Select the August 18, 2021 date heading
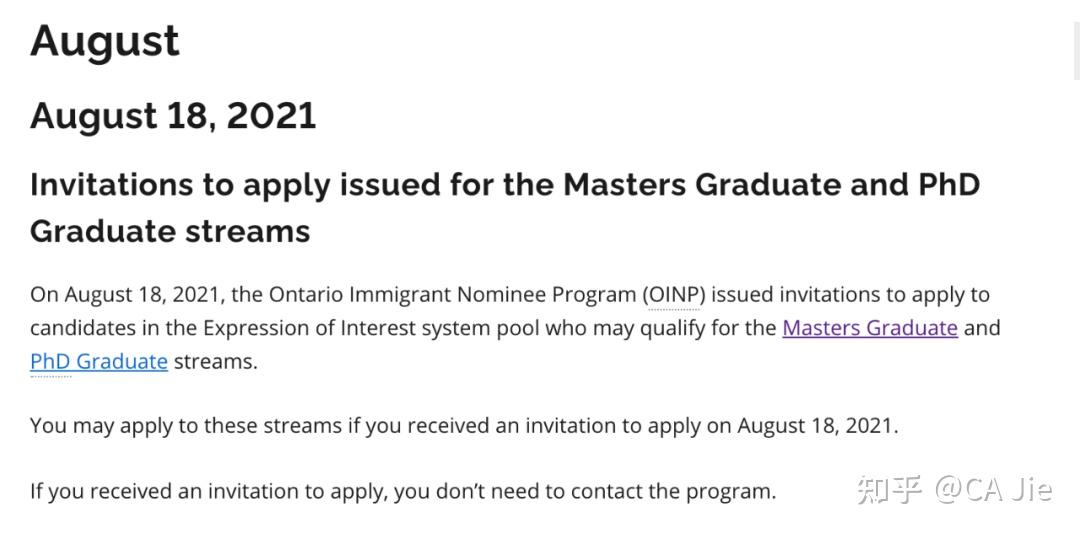 coord(173,116)
